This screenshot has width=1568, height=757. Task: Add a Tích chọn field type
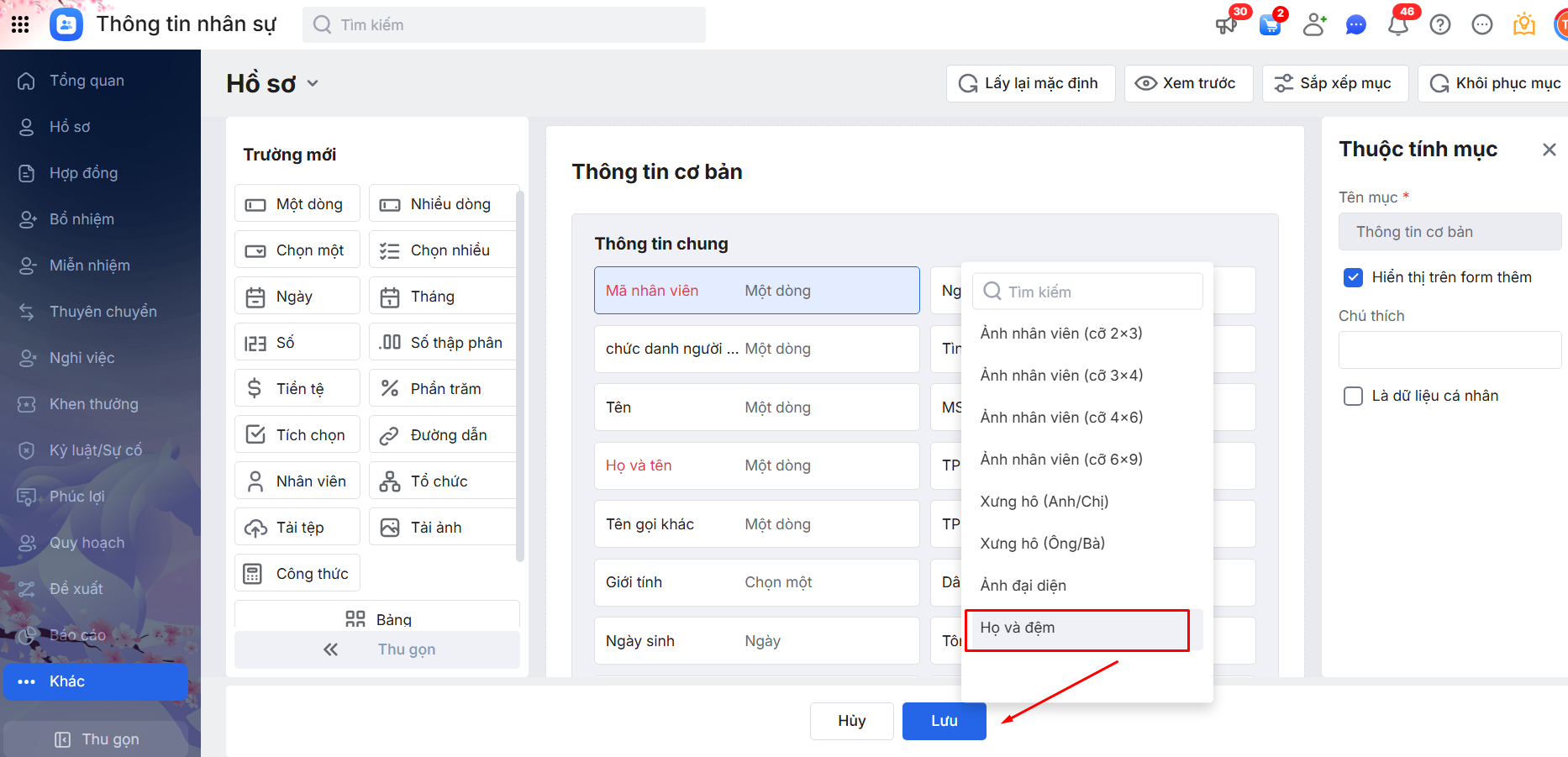tap(297, 435)
